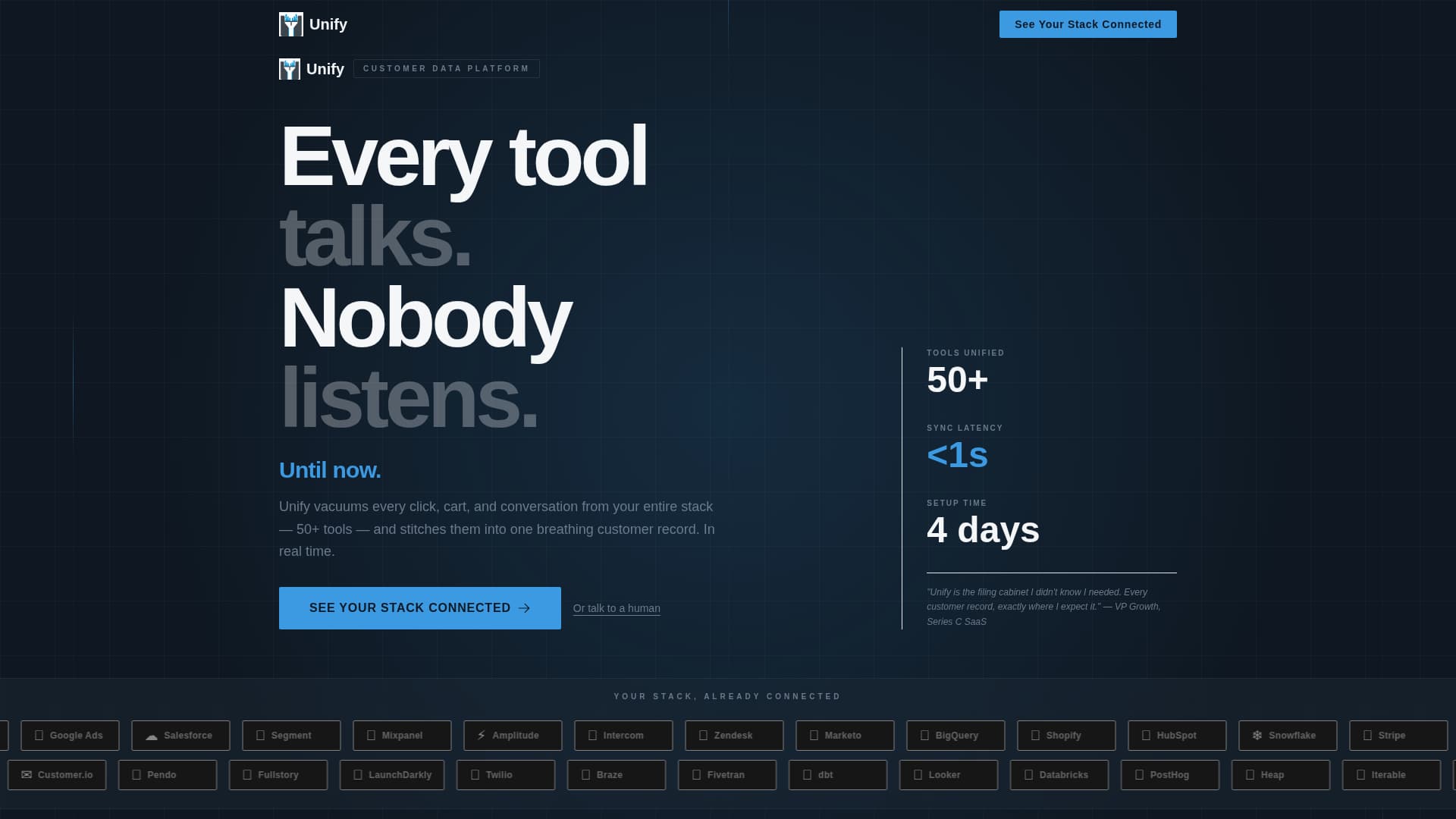
Task: Click the HubSpot chip icon
Action: [x=1147, y=736]
